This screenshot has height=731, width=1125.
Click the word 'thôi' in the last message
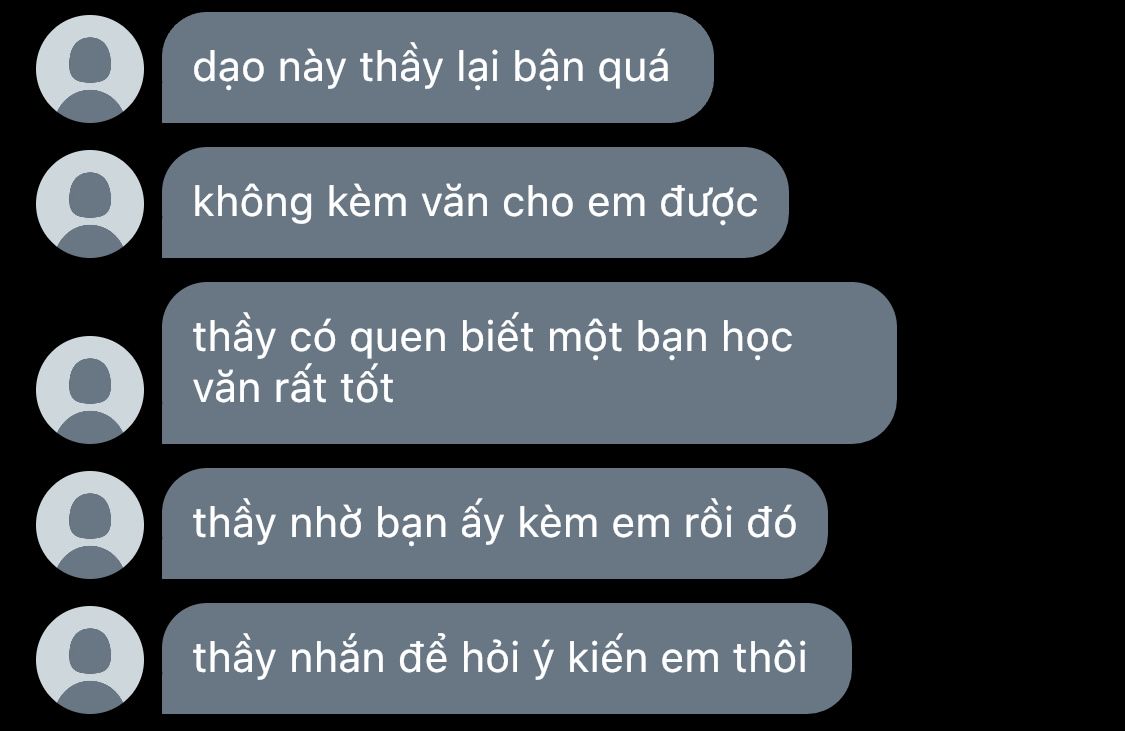pos(770,657)
